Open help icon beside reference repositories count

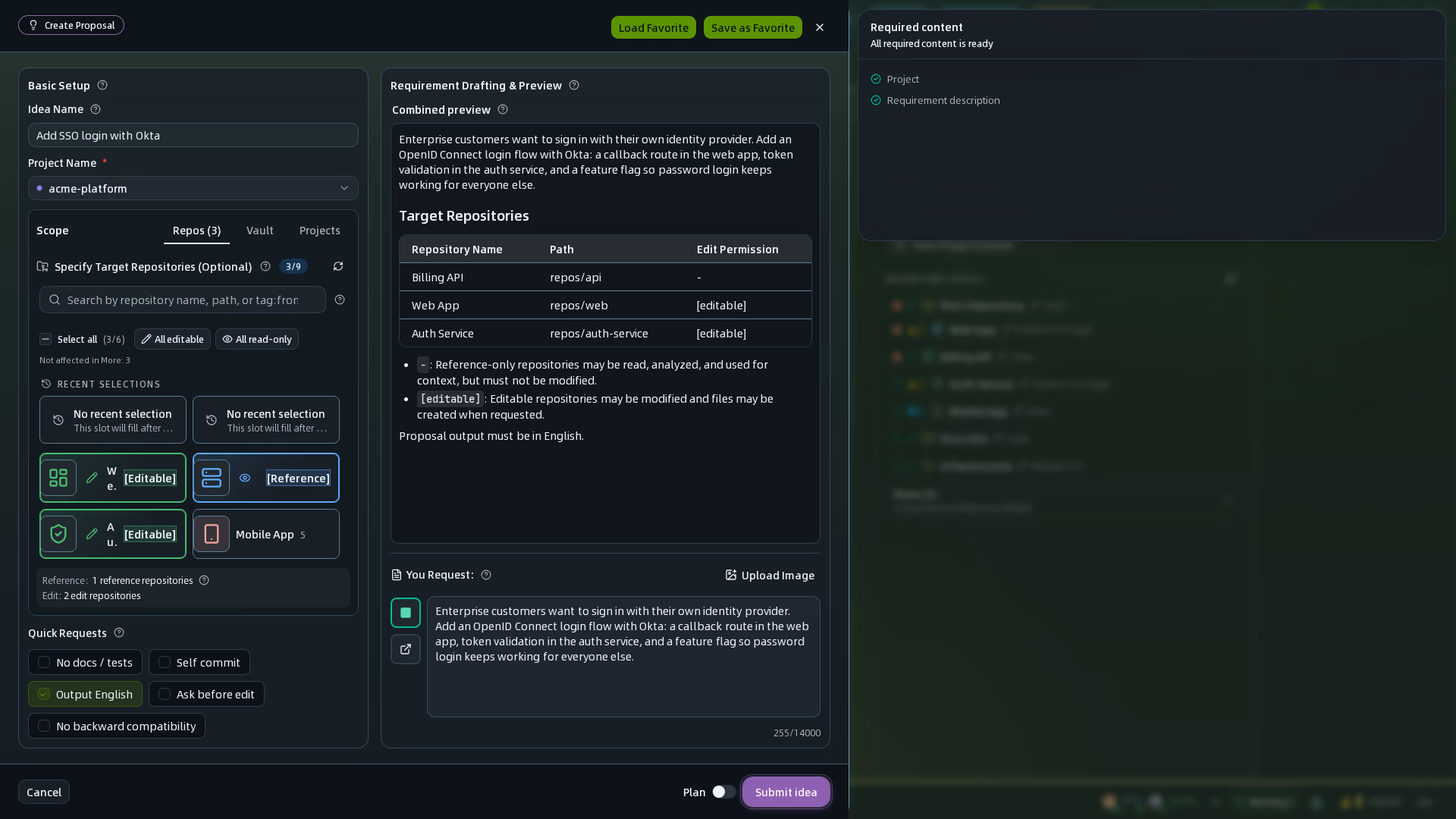[x=204, y=580]
